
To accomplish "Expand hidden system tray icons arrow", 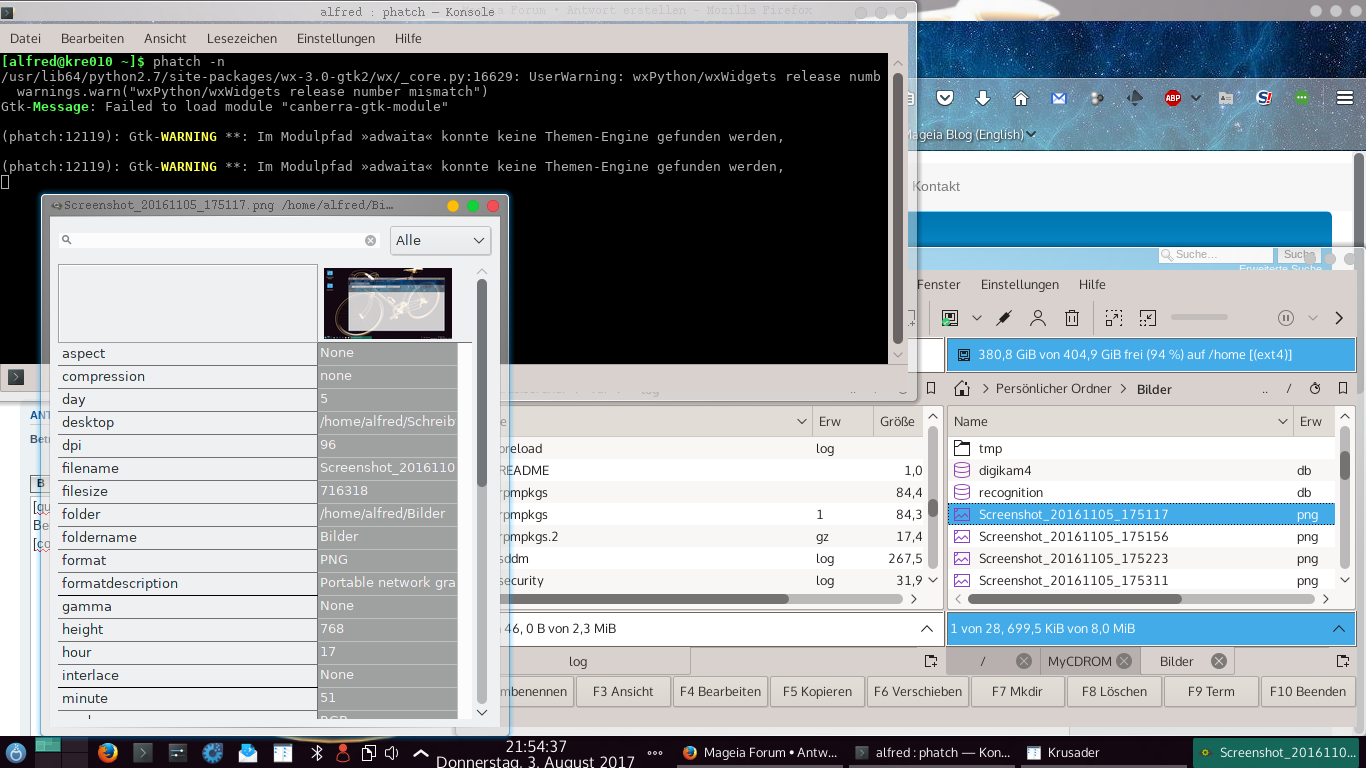I will pyautogui.click(x=421, y=753).
